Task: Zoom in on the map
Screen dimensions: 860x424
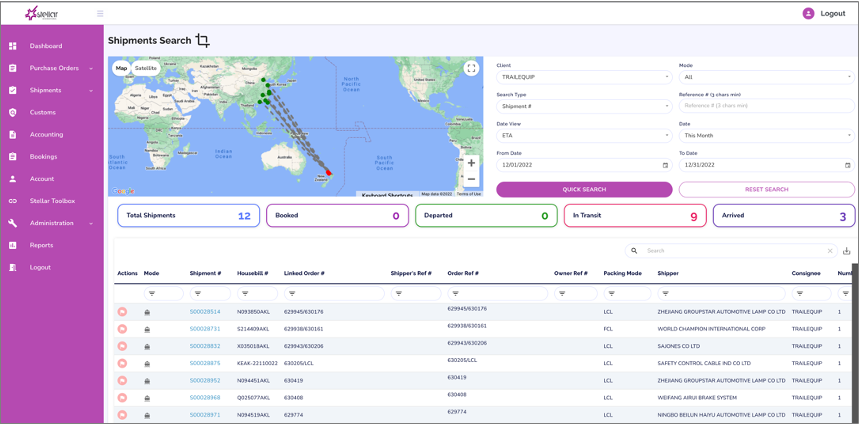Action: click(471, 162)
